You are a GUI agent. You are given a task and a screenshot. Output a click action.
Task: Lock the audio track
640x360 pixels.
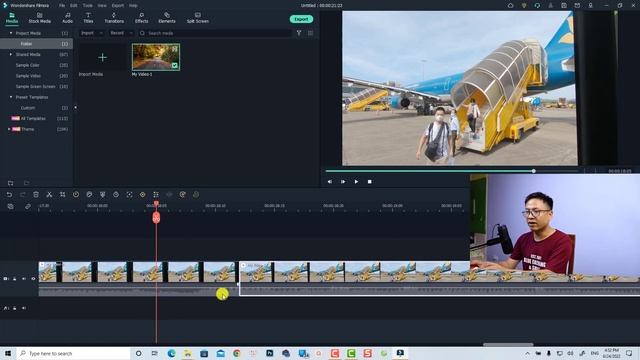tap(15, 308)
